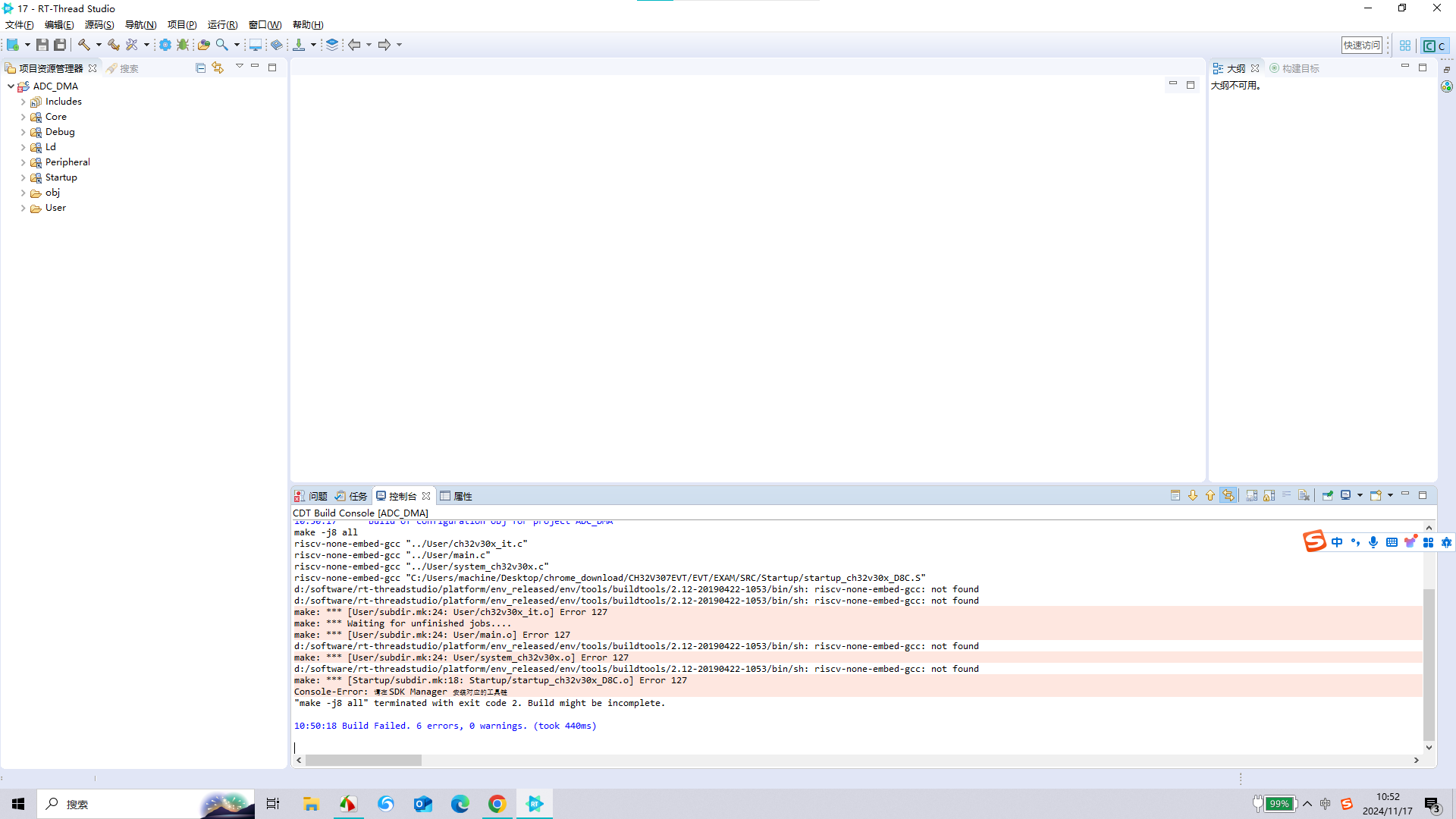Image resolution: width=1456 pixels, height=819 pixels.
Task: Click console Next error down arrow
Action: [x=1193, y=495]
